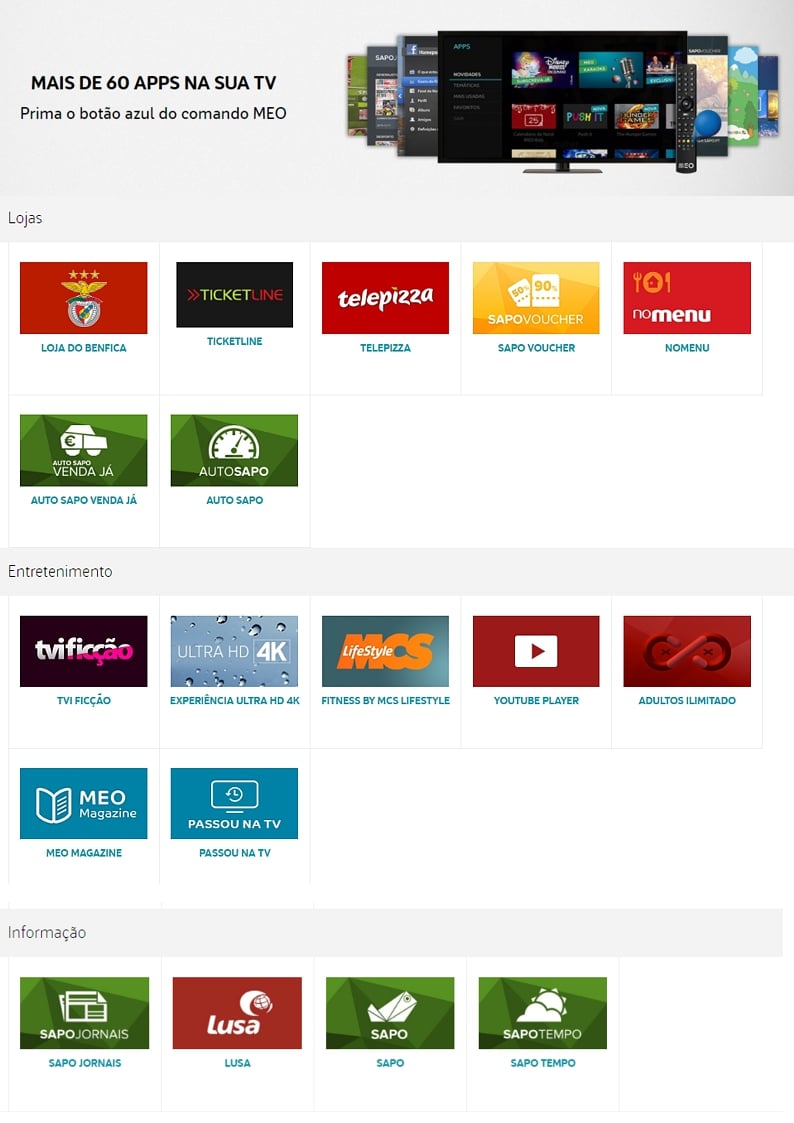Click the NoMenu app icon
Image resolution: width=794 pixels, height=1123 pixels.
click(x=686, y=298)
